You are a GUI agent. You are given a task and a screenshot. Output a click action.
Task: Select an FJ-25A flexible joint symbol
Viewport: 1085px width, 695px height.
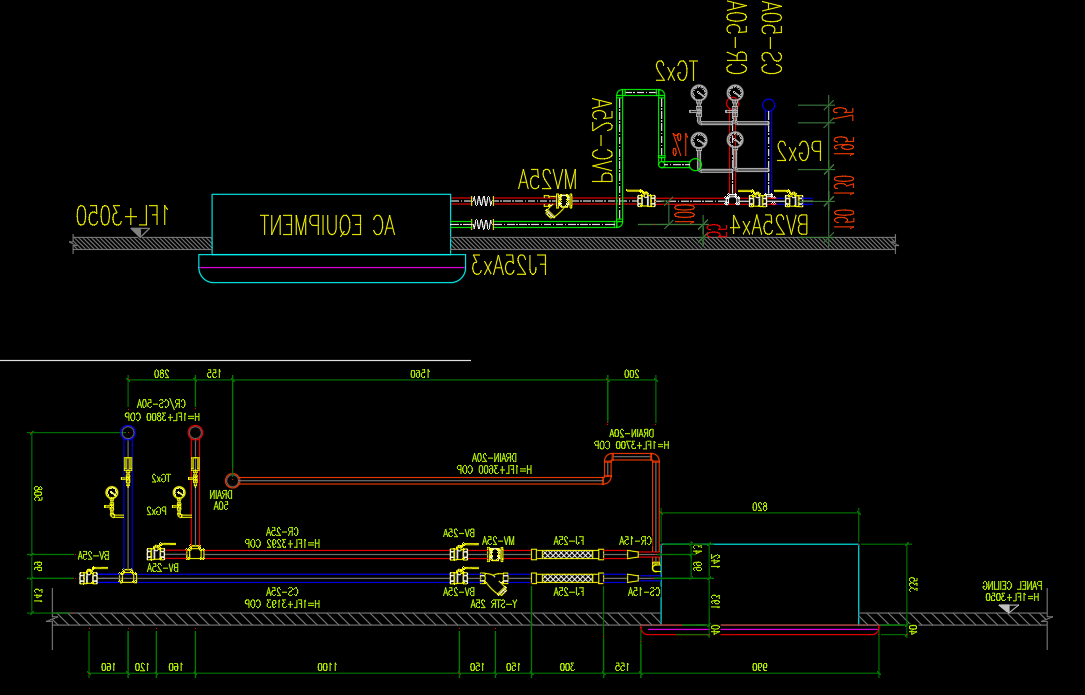tap(567, 554)
